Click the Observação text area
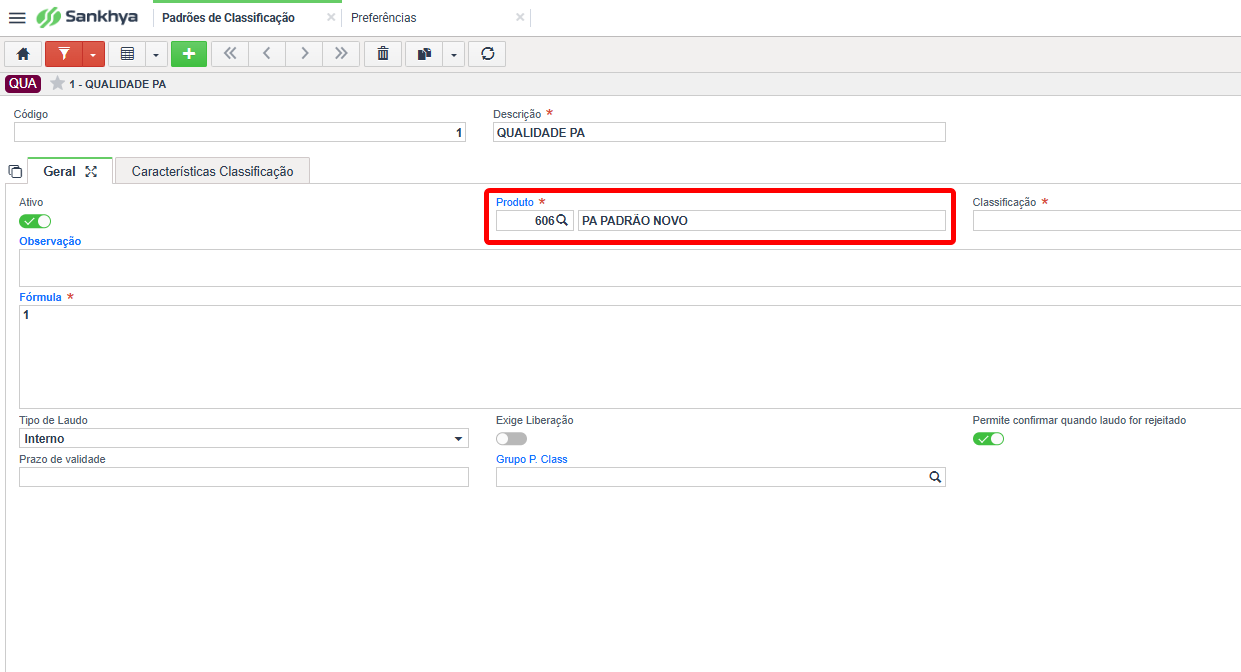Image resolution: width=1241 pixels, height=672 pixels. pyautogui.click(x=630, y=268)
